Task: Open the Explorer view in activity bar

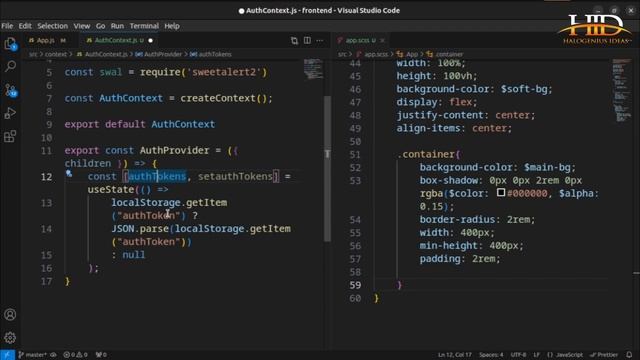Action: 10,44
